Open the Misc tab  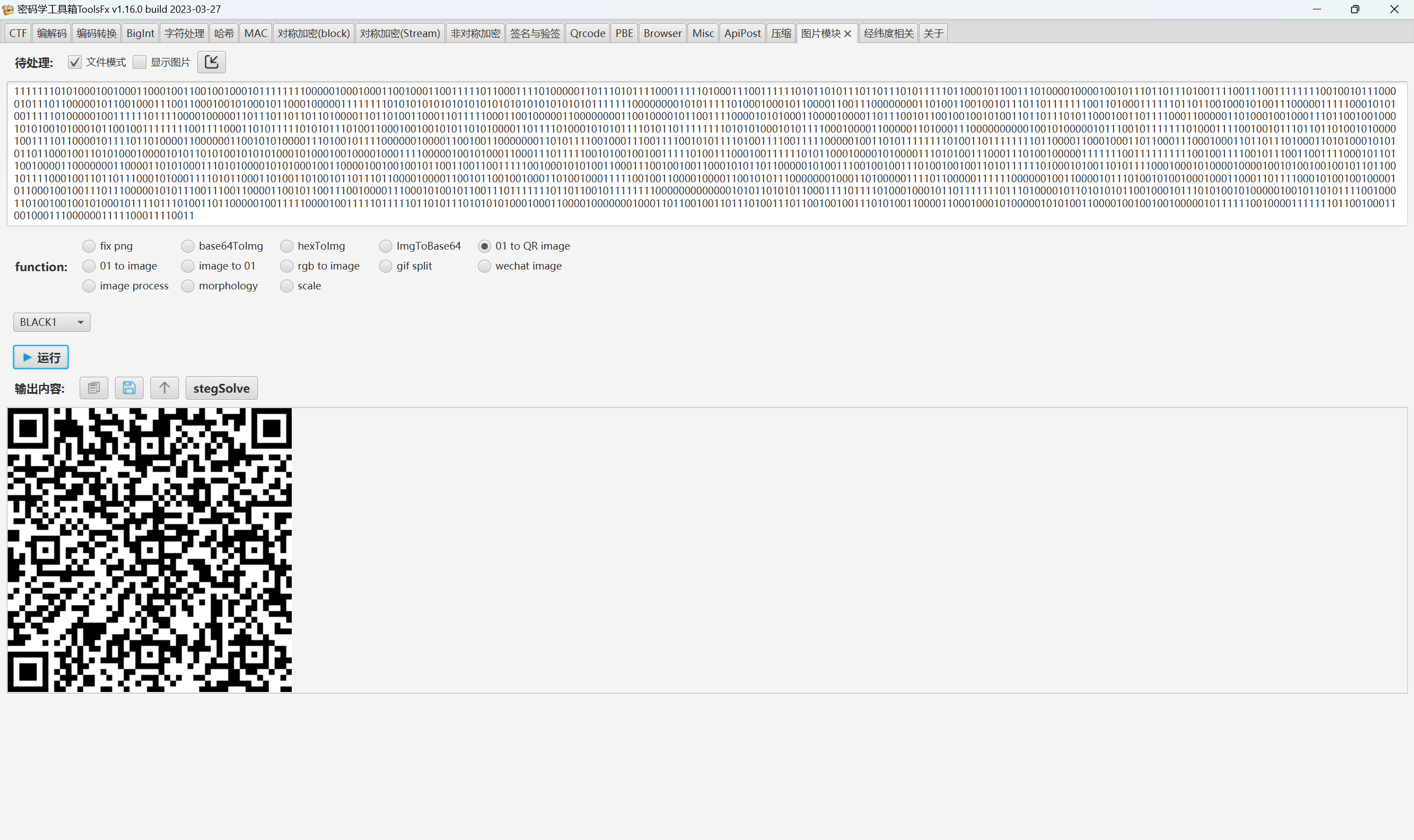(703, 33)
